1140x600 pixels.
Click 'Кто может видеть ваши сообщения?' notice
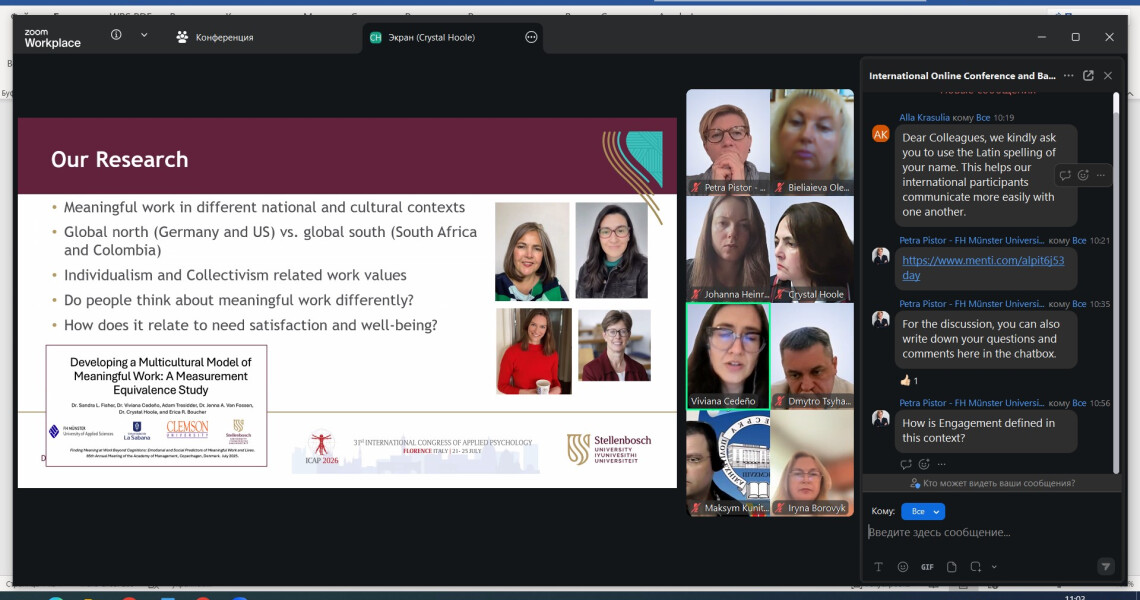992,483
